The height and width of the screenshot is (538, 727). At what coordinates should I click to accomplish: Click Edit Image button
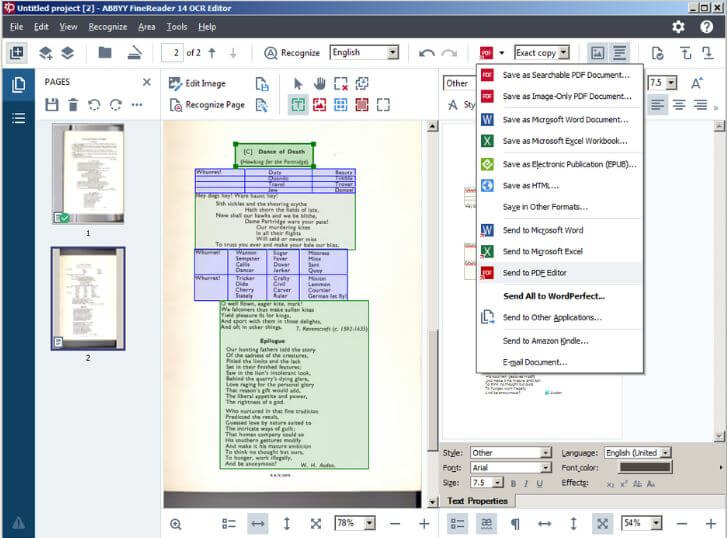[198, 83]
